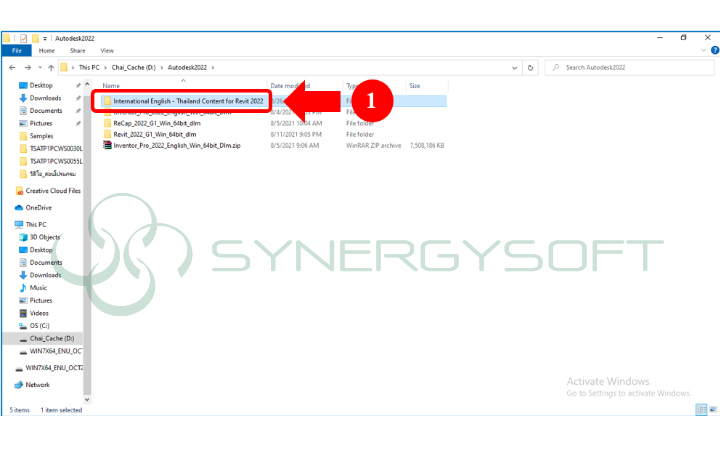Viewport: 720px width, 450px height.
Task: Click the Up one level arrow
Action: (50, 67)
